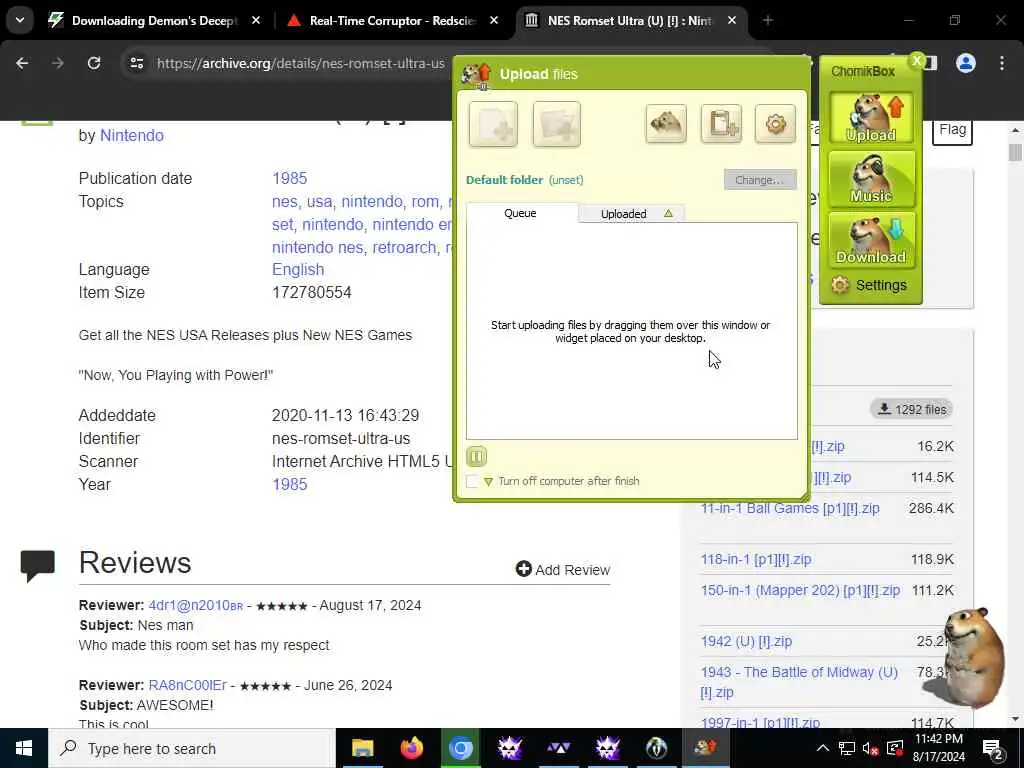Click the 1292 files download button

pyautogui.click(x=912, y=409)
